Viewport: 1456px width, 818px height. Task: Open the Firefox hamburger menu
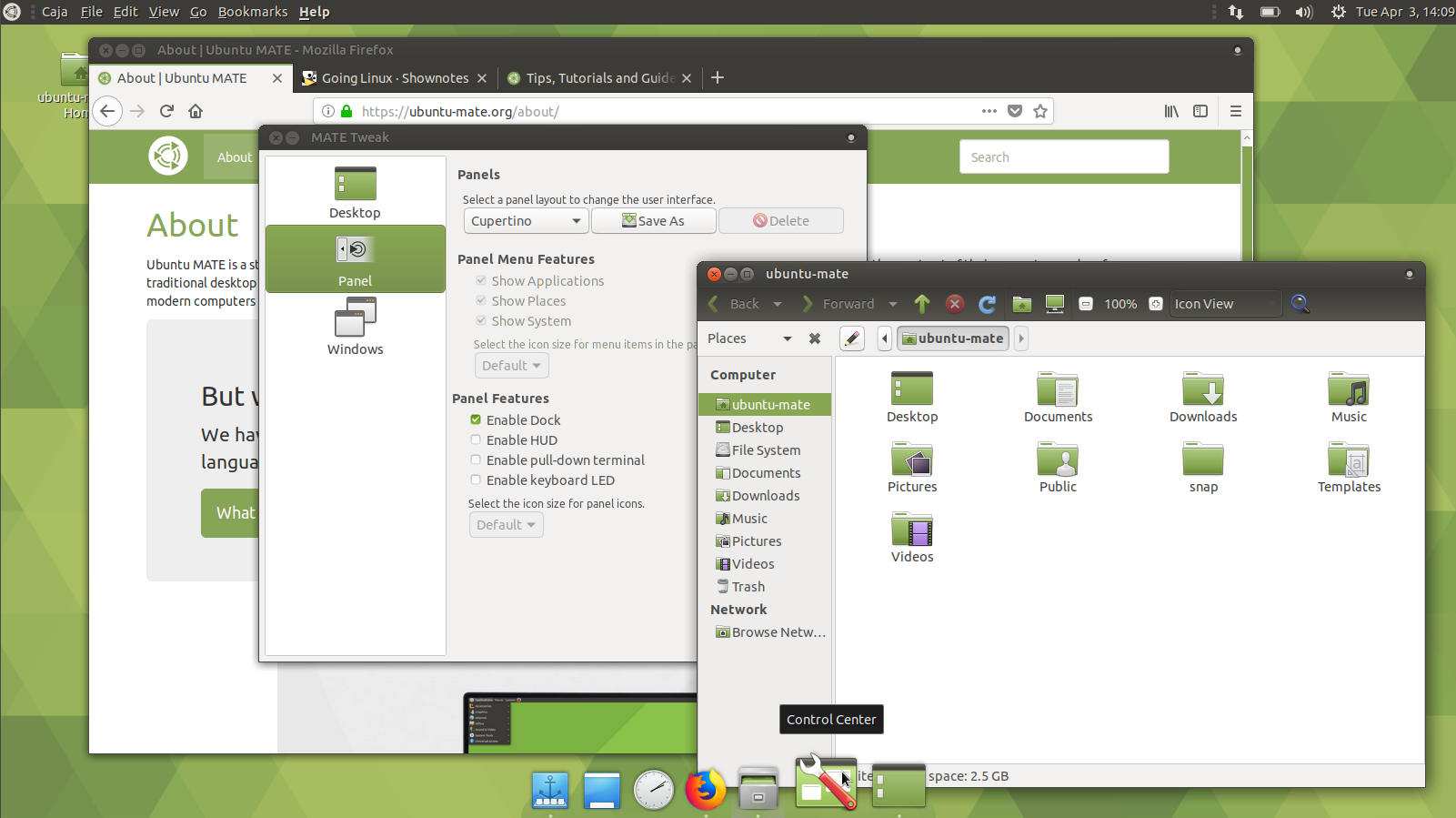click(1235, 111)
